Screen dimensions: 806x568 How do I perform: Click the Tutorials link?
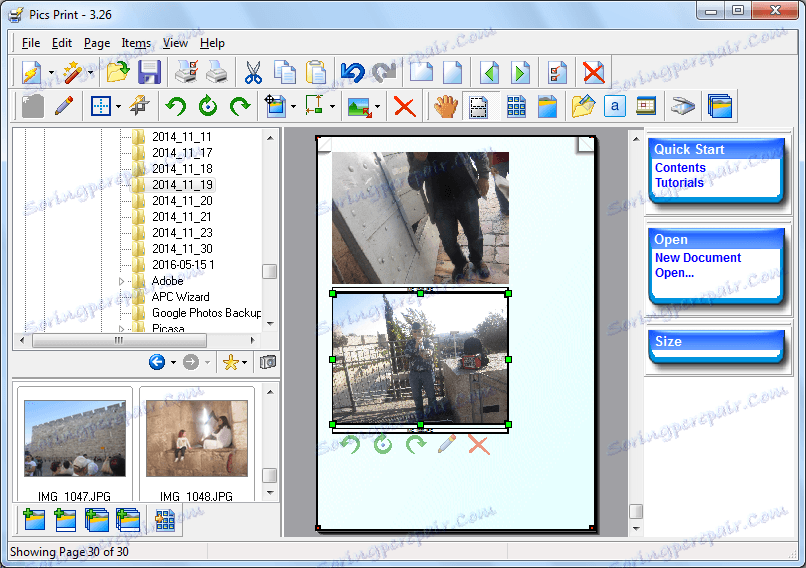[679, 182]
